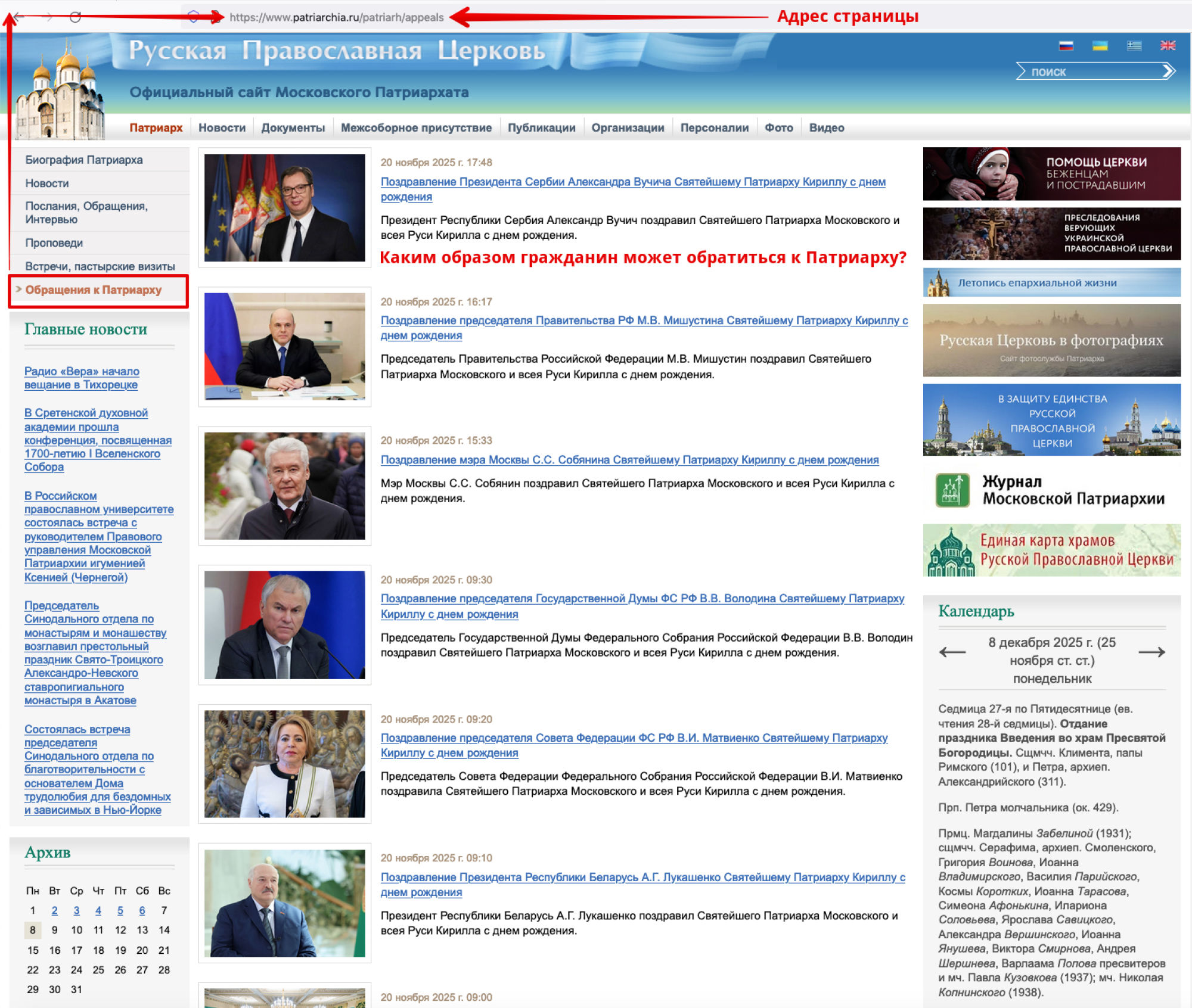Go to previous calendar day arrow

(x=952, y=652)
